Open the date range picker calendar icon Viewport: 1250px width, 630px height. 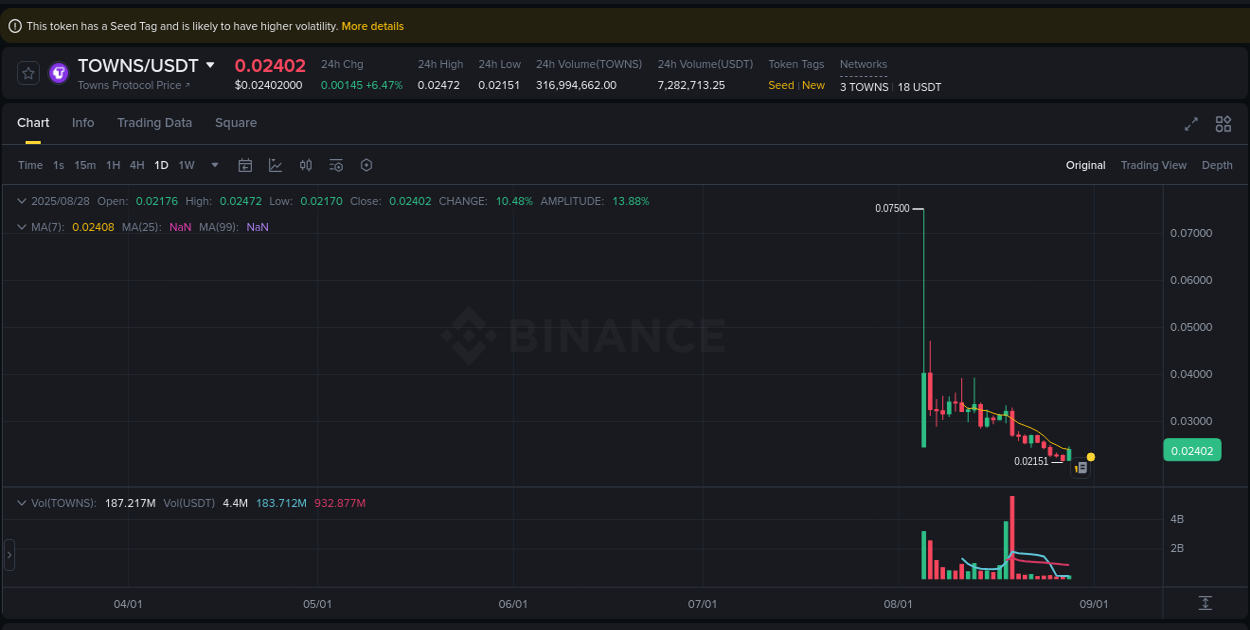point(245,165)
